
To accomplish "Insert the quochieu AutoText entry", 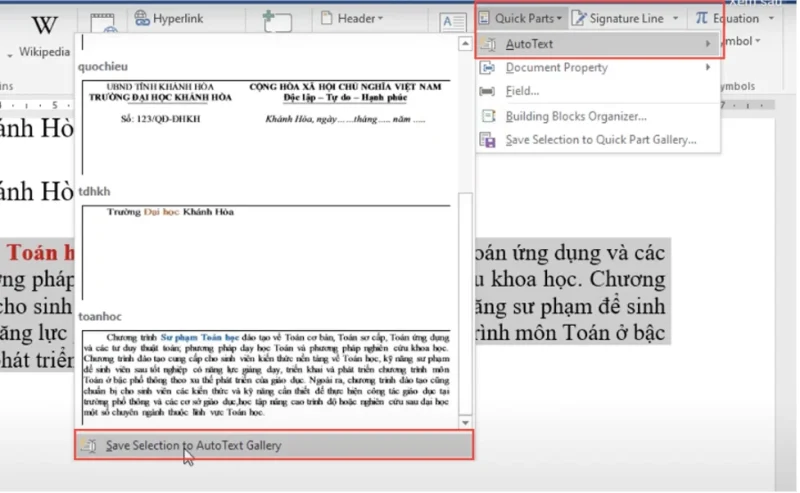I will click(266, 127).
